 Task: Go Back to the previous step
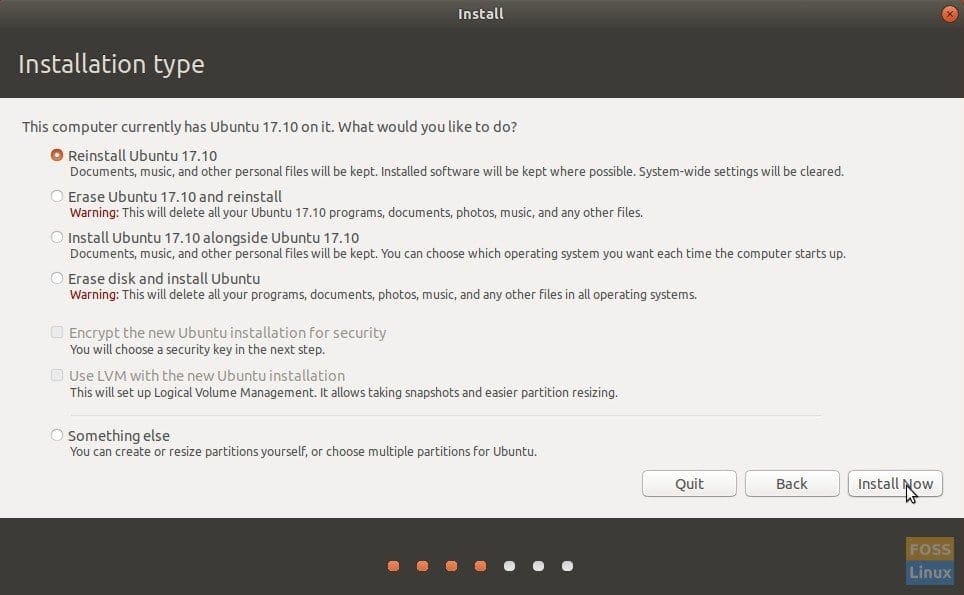point(792,484)
